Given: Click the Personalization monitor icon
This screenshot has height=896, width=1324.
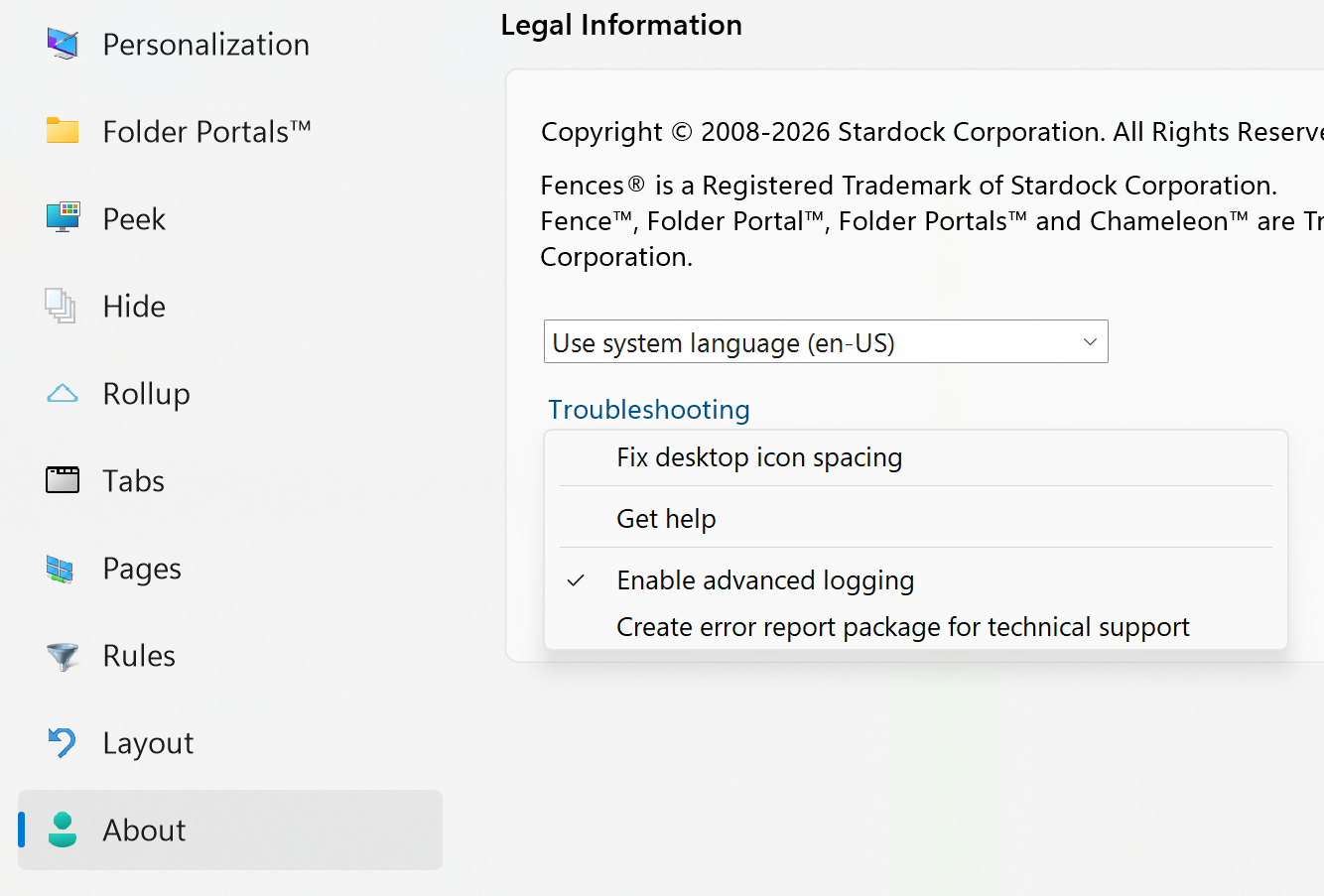Looking at the screenshot, I should (x=62, y=44).
